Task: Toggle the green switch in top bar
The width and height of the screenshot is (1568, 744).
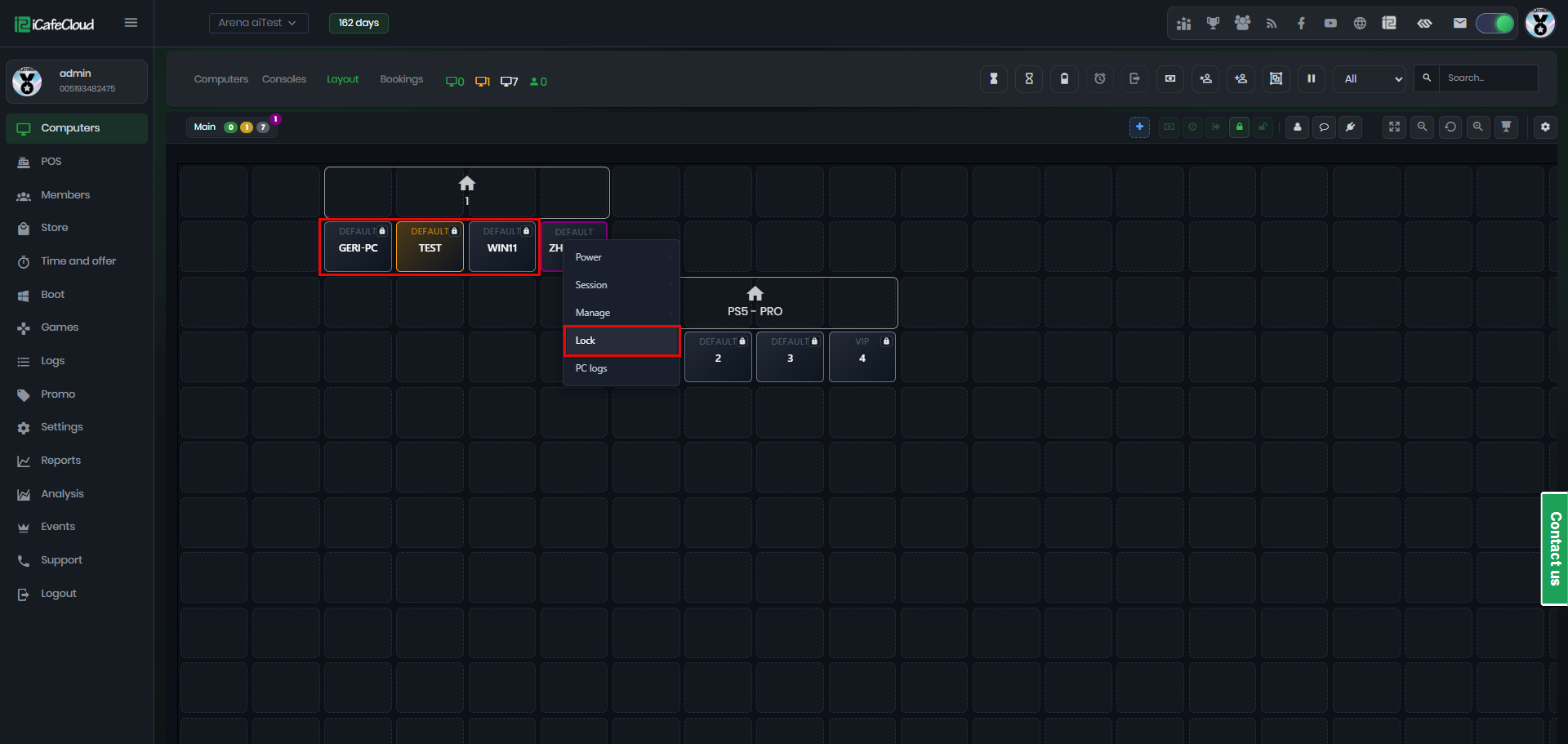Action: [x=1494, y=23]
